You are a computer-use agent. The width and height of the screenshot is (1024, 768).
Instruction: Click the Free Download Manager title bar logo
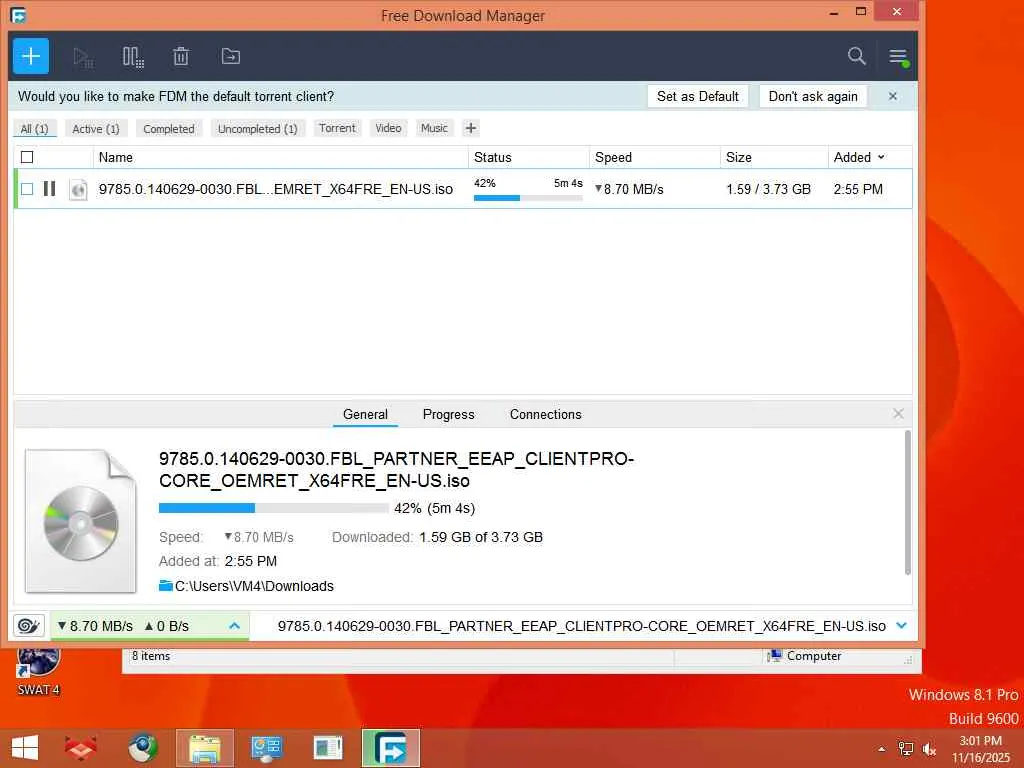point(18,15)
